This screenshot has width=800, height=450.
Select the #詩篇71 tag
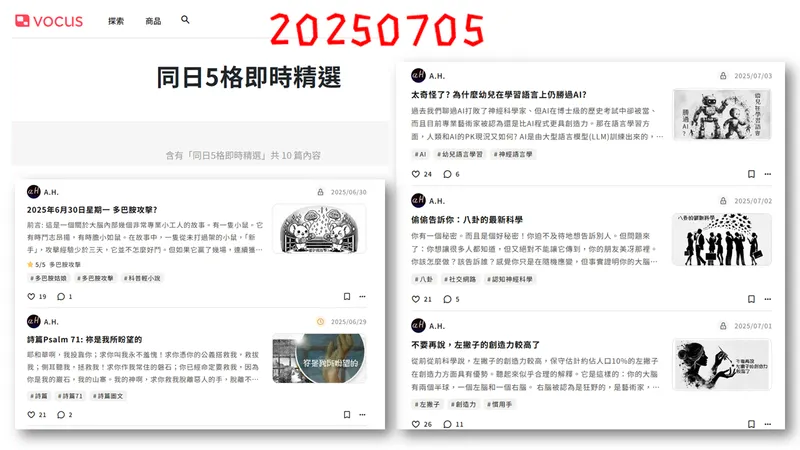(70, 396)
